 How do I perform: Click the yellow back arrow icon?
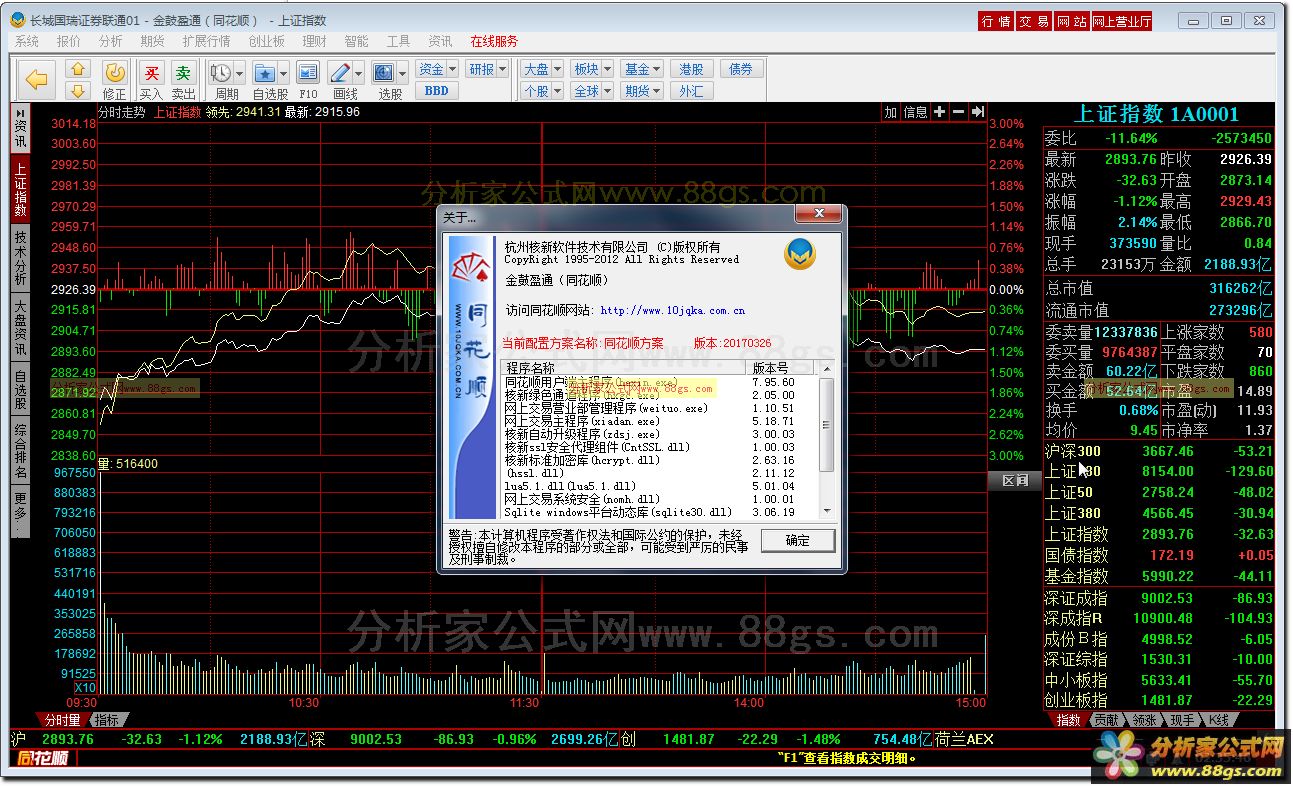coord(37,79)
